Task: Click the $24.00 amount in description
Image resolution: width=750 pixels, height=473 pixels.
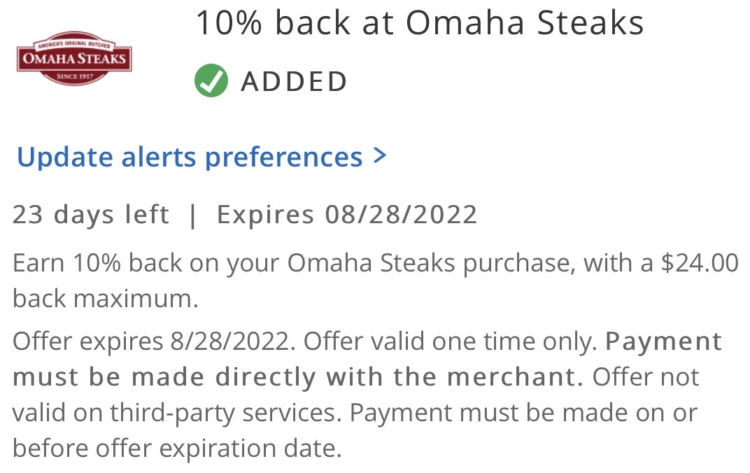Action: 699,263
